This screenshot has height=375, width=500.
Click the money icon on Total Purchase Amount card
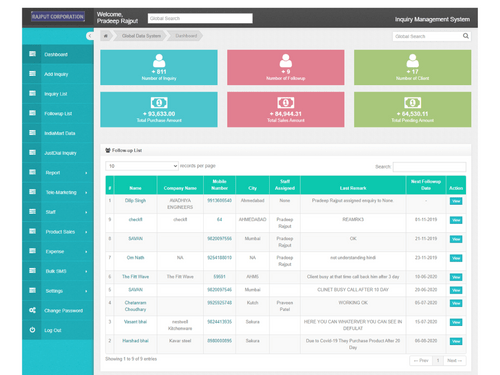coord(159,103)
